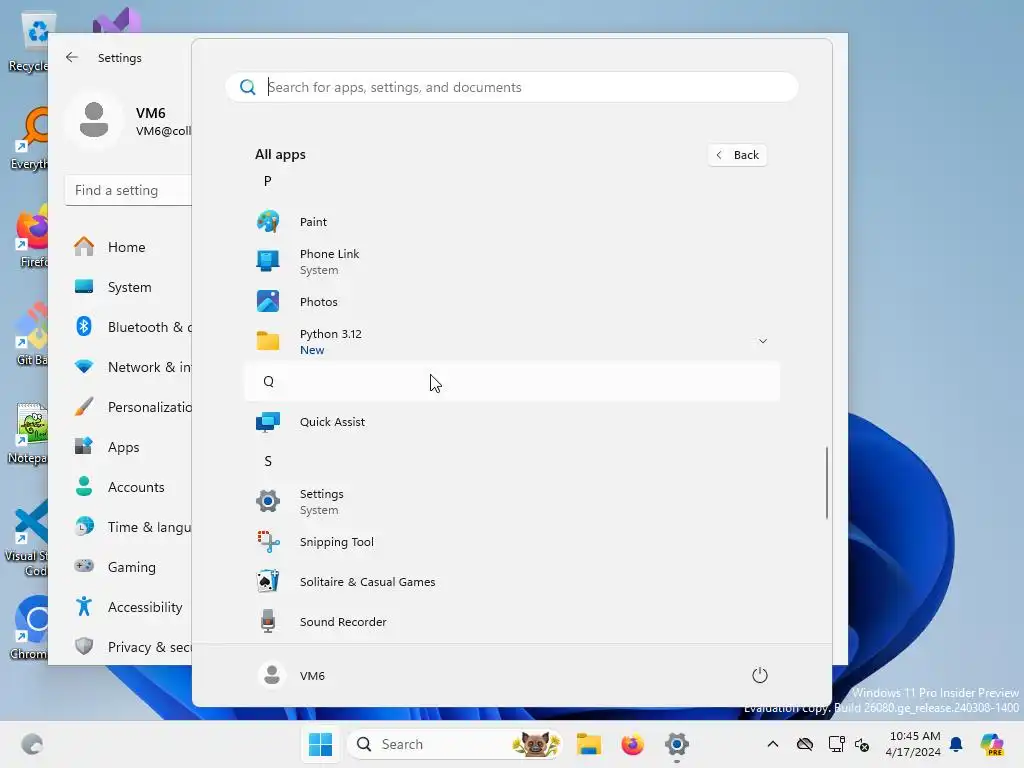Select the Everything desktop shortcut
The image size is (1024, 768).
[x=29, y=139]
